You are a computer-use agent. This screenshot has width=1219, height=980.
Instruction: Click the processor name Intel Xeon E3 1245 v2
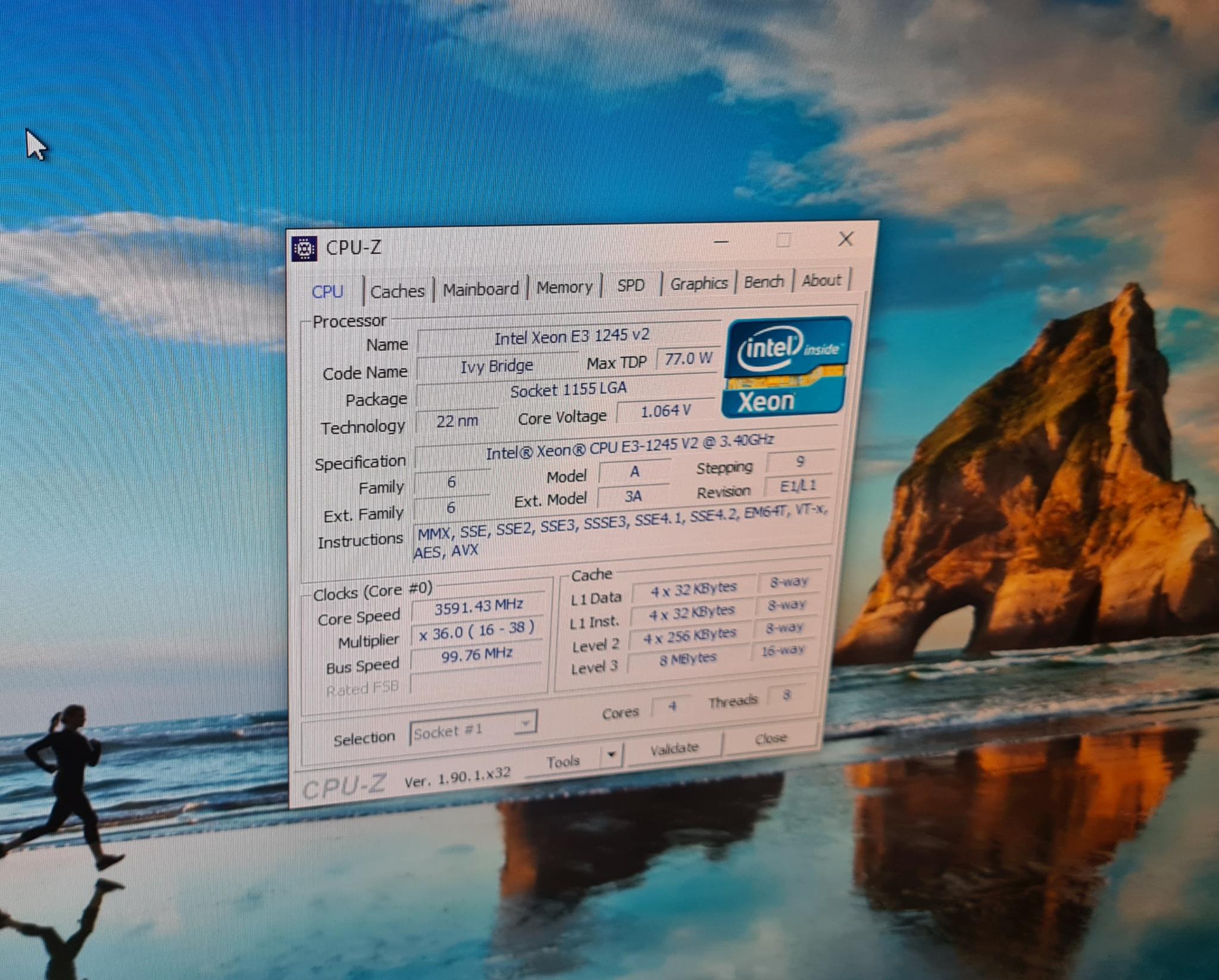[x=571, y=336]
